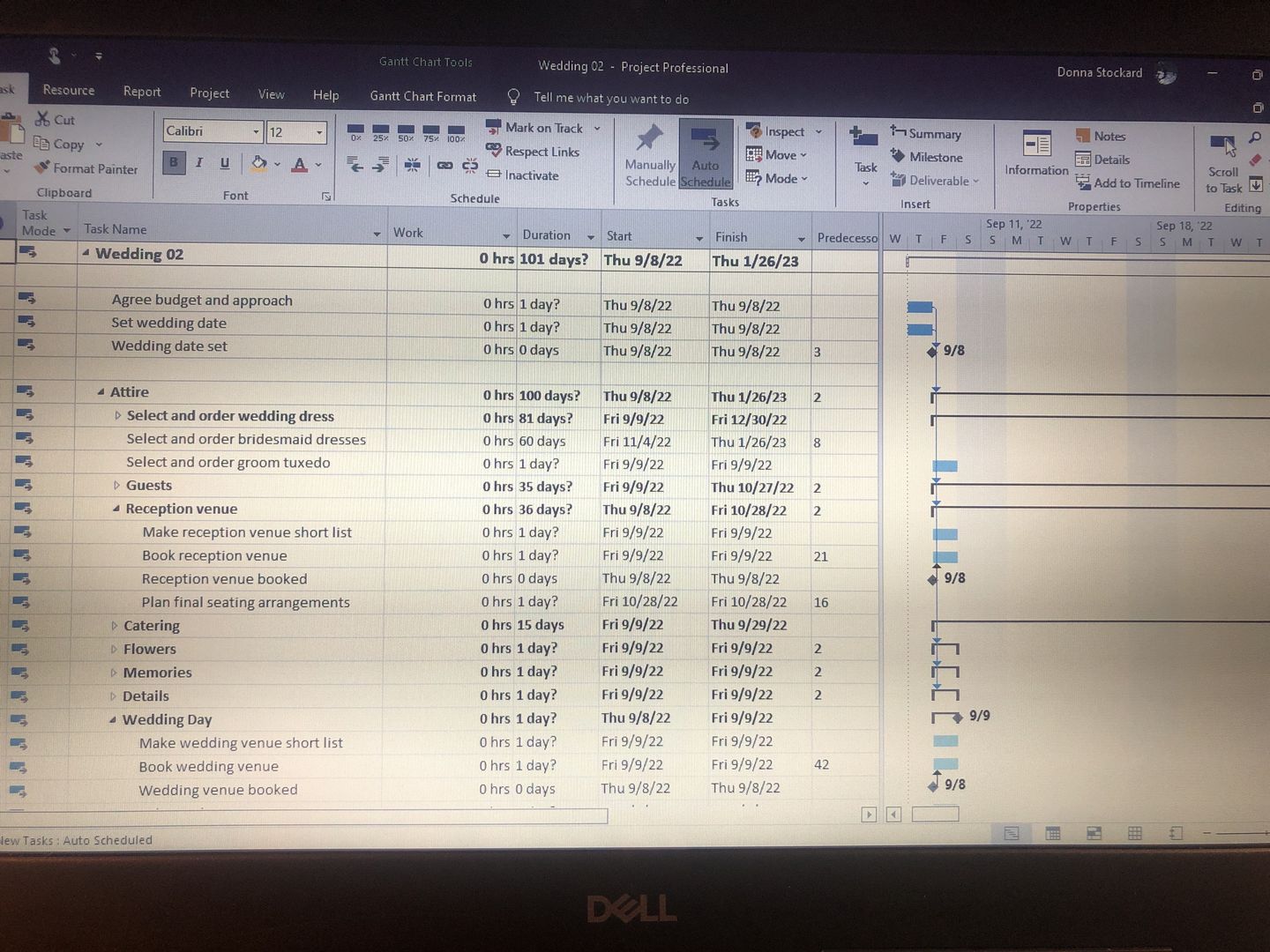The image size is (1270, 952).
Task: Open the Mark on Track dropdown arrow
Action: [597, 128]
